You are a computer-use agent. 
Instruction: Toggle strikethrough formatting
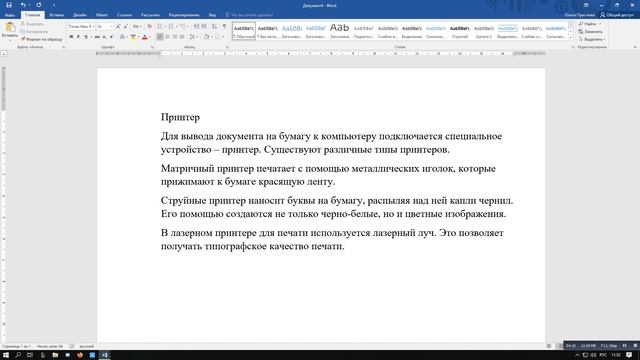tap(97, 37)
